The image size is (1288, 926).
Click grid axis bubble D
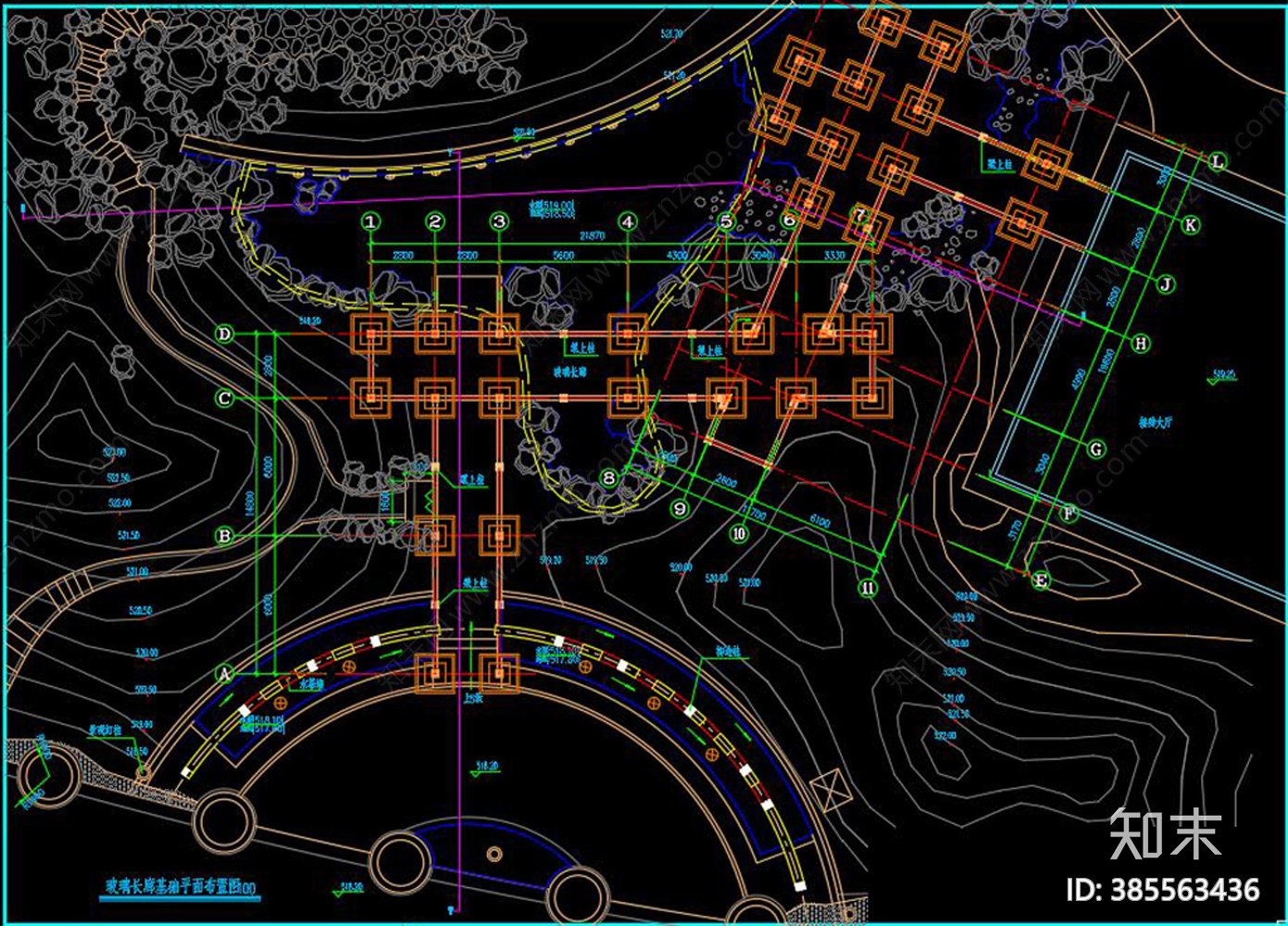pyautogui.click(x=224, y=333)
